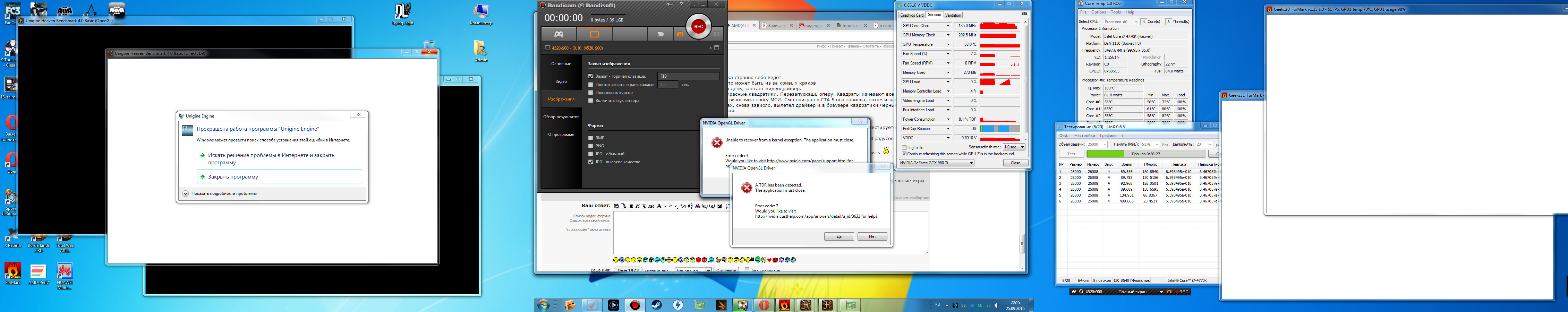Open GPU Temperature sensor dropdown
The width and height of the screenshot is (1568, 312).
tap(948, 44)
